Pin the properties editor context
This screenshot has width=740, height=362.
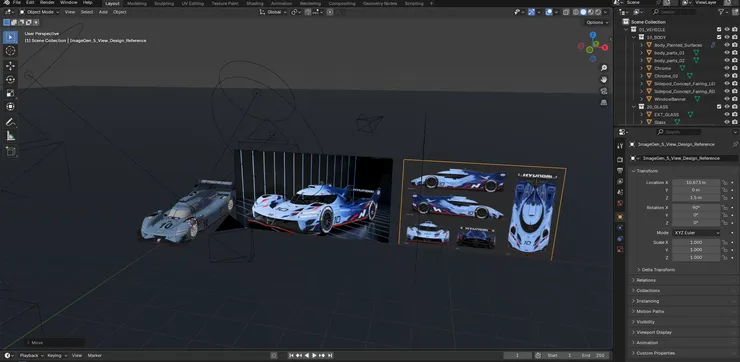pos(735,144)
